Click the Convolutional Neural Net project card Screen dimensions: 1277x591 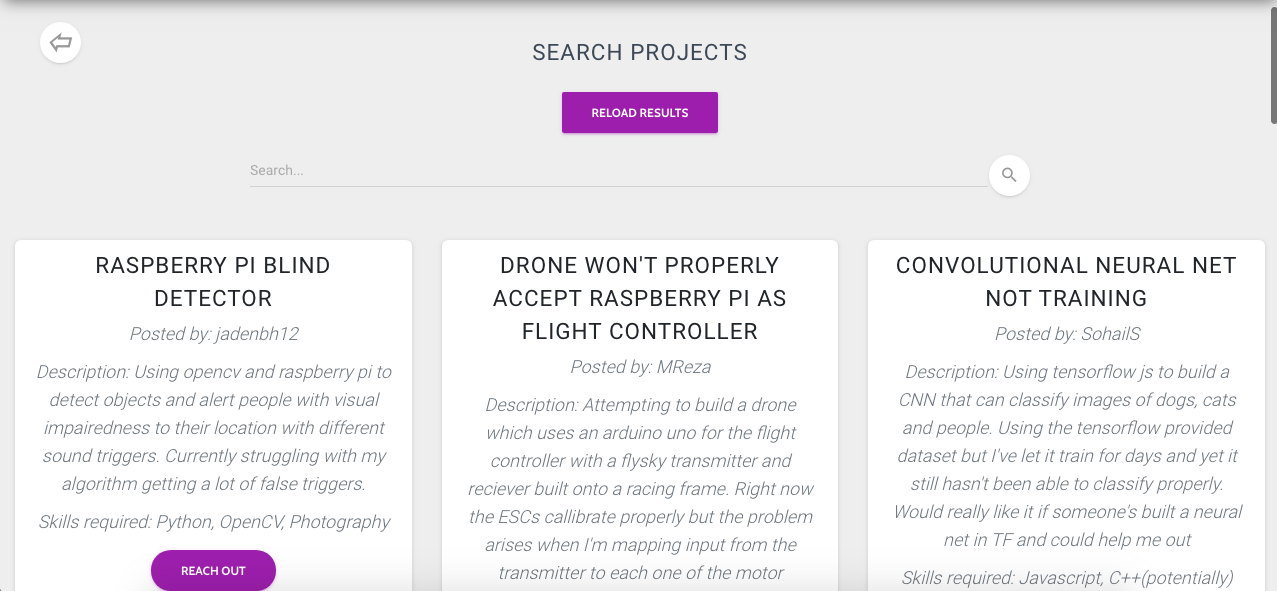tap(1066, 415)
